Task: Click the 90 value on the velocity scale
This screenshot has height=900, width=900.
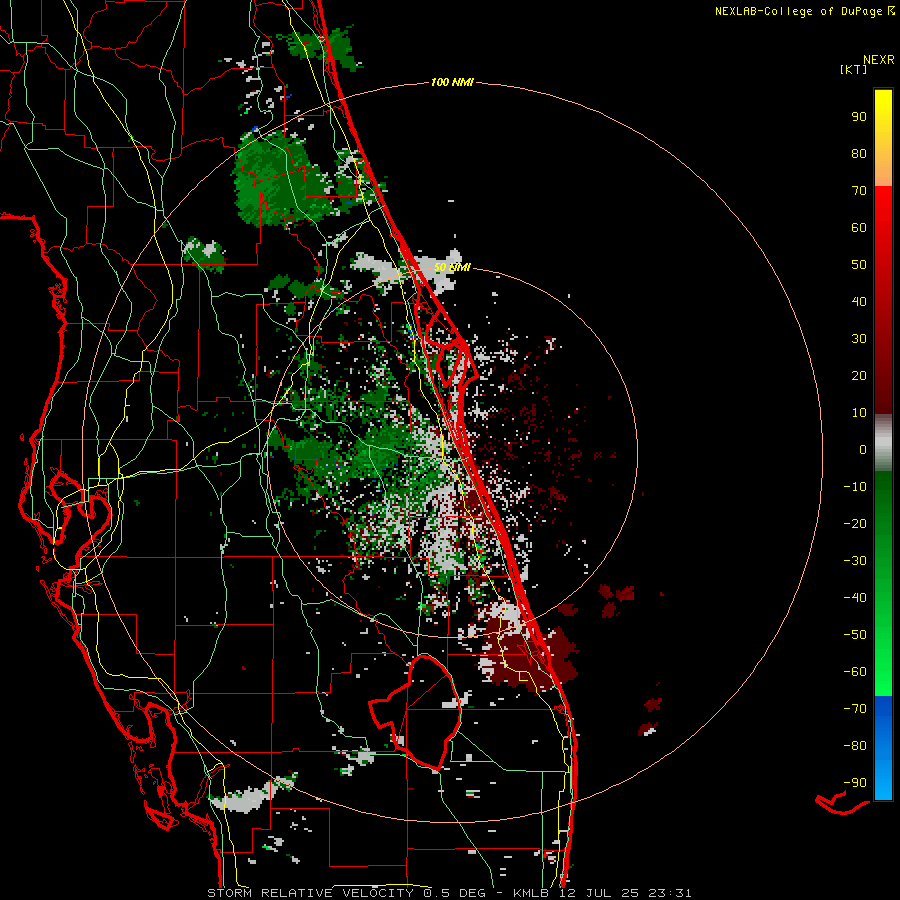Action: (x=859, y=117)
